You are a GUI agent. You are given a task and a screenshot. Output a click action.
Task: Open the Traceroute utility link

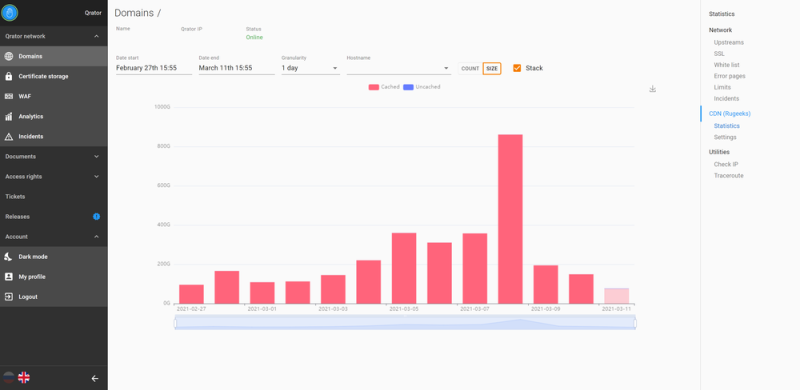729,176
